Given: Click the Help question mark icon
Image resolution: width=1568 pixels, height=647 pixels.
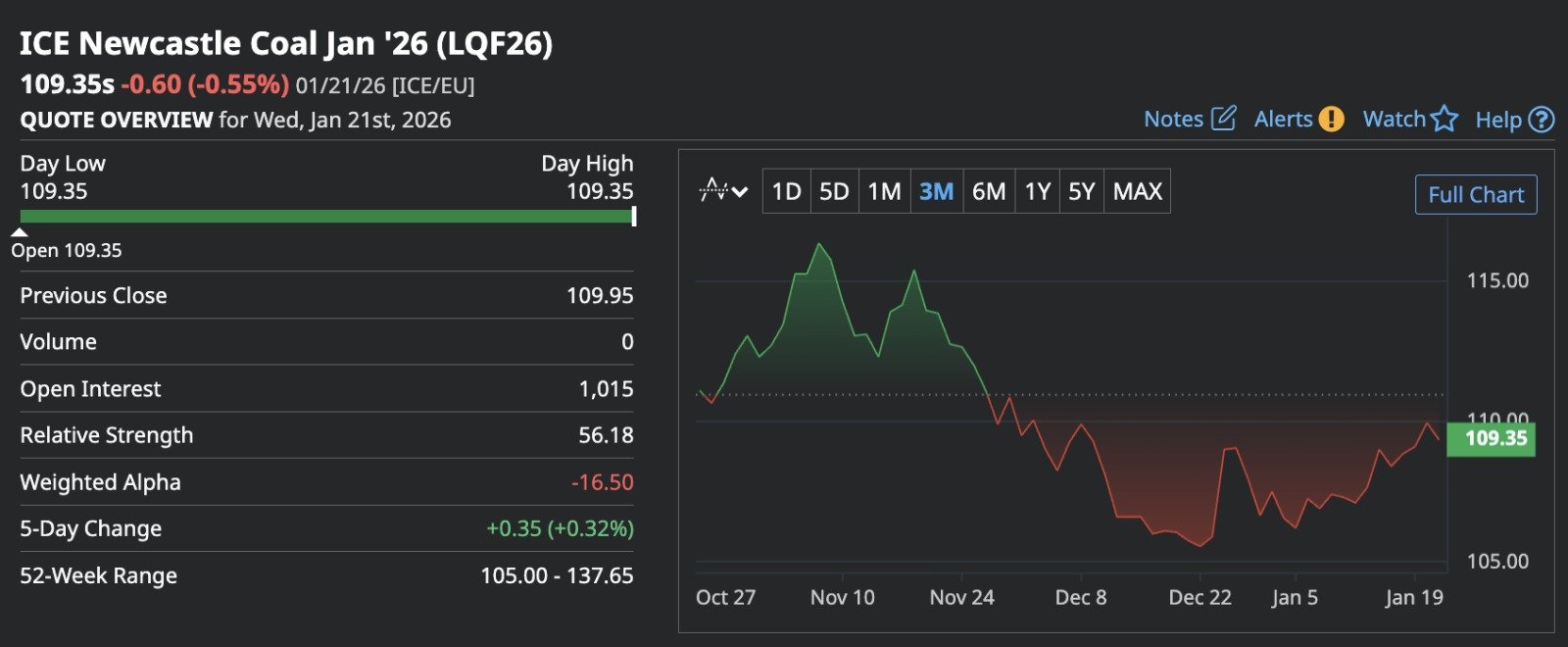Looking at the screenshot, I should [x=1542, y=119].
